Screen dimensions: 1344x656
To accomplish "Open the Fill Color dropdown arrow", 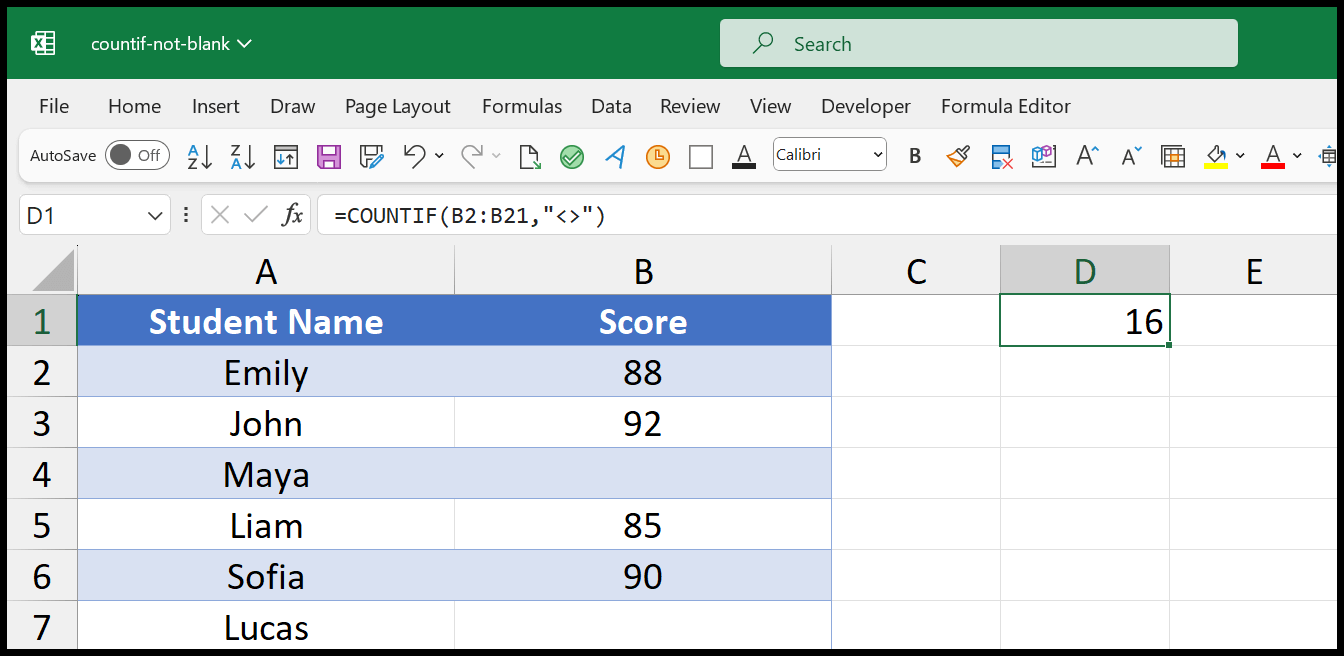I will 1240,154.
